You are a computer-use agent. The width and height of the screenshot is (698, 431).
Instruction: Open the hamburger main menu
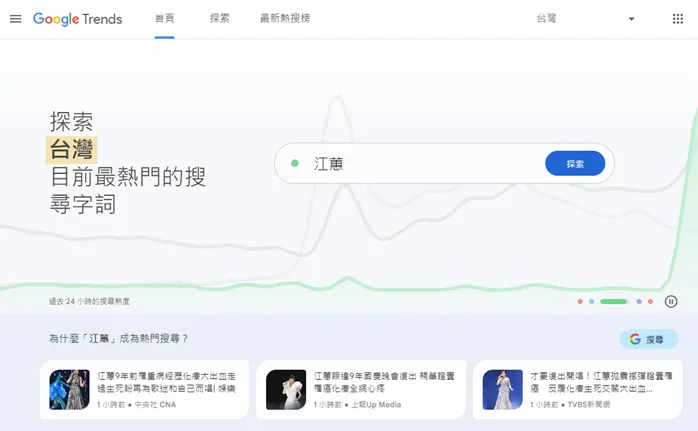point(16,19)
